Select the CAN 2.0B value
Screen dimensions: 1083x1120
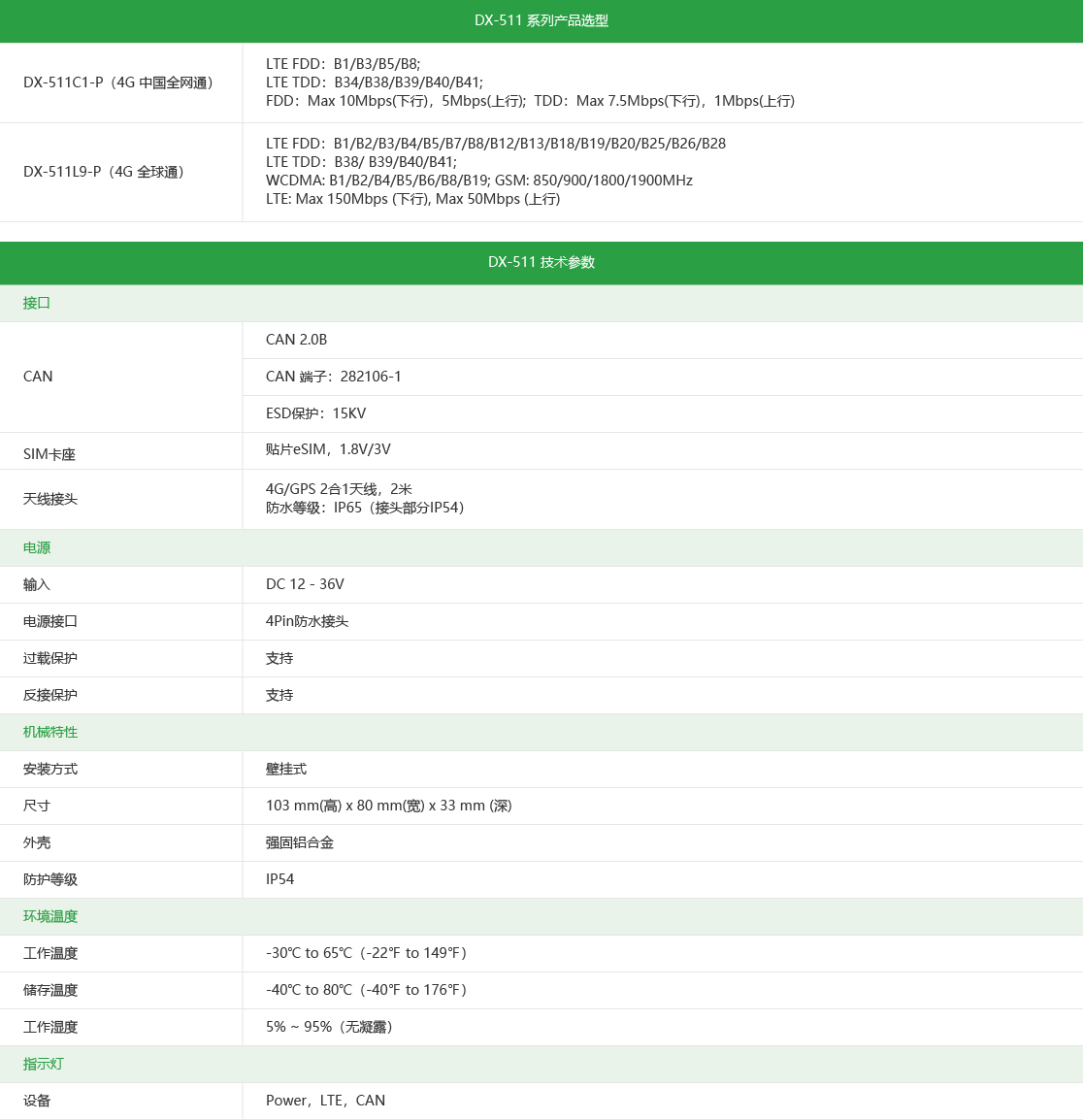(x=297, y=340)
